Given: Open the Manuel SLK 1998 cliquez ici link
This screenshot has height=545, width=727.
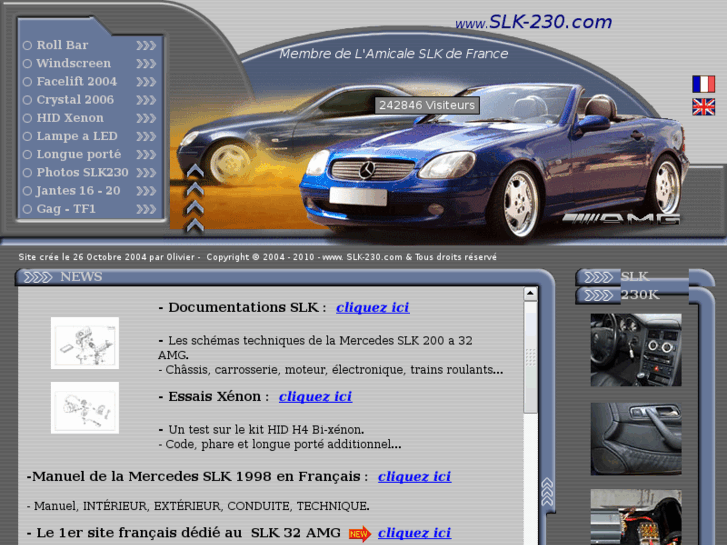Looking at the screenshot, I should point(414,477).
